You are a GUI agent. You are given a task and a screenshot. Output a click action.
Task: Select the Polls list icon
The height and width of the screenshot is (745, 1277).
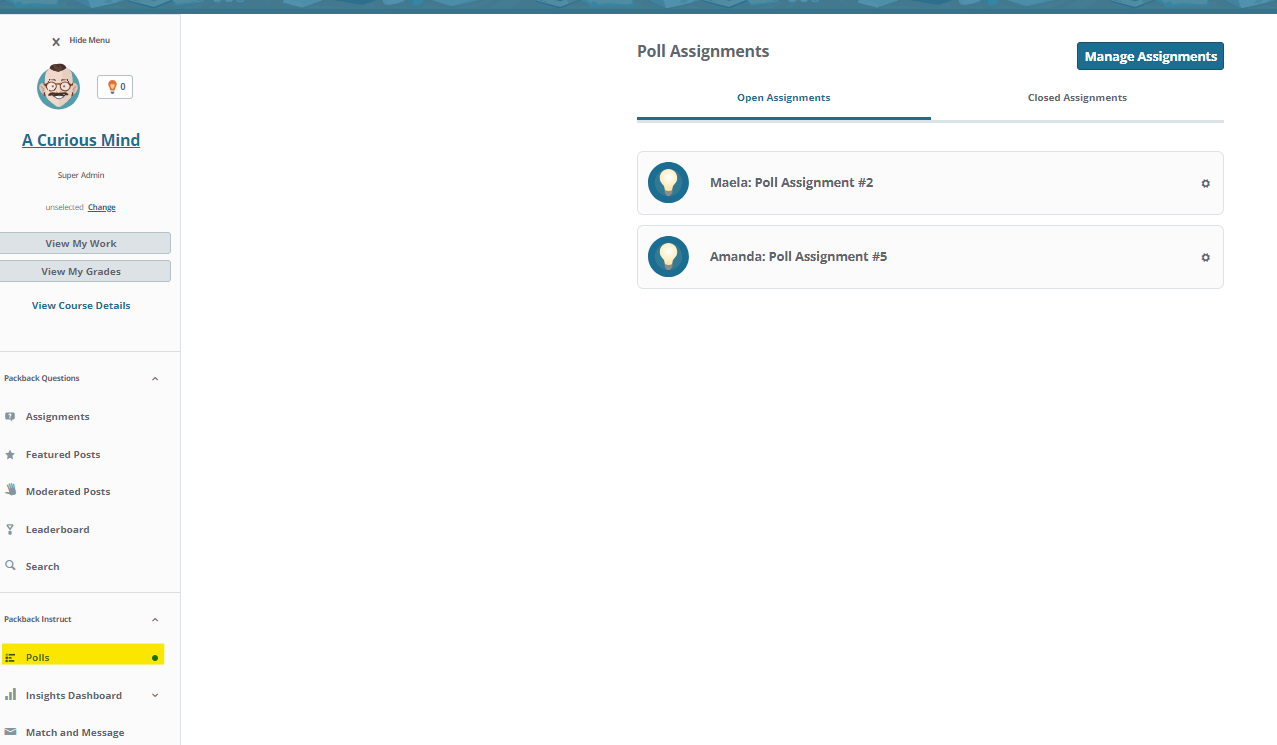10,657
